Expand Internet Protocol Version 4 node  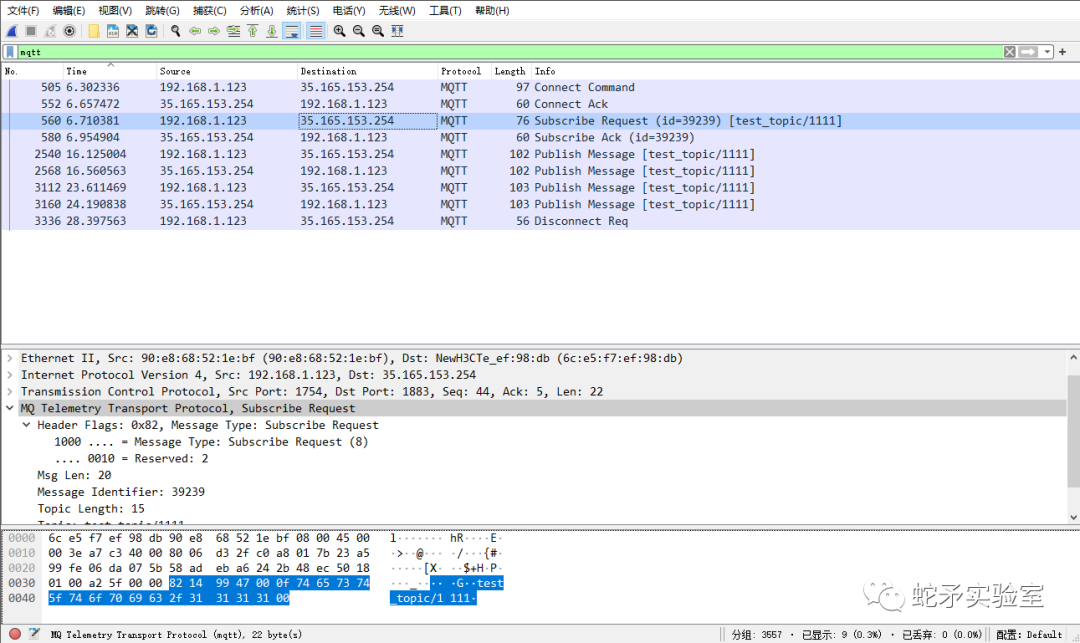coord(10,375)
